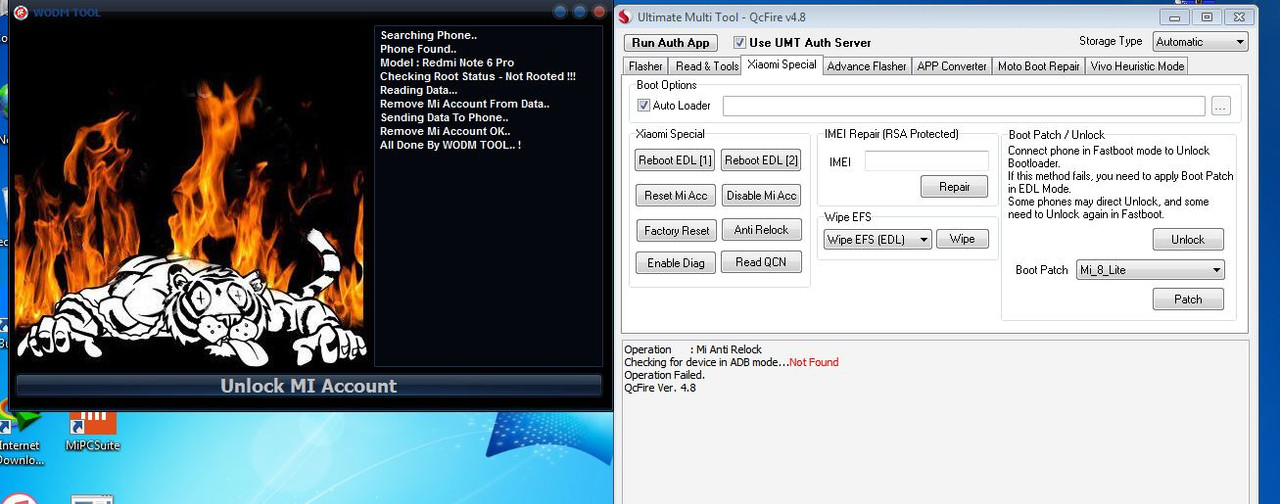
Task: Click the Disable Mi Acc button
Action: tap(762, 196)
